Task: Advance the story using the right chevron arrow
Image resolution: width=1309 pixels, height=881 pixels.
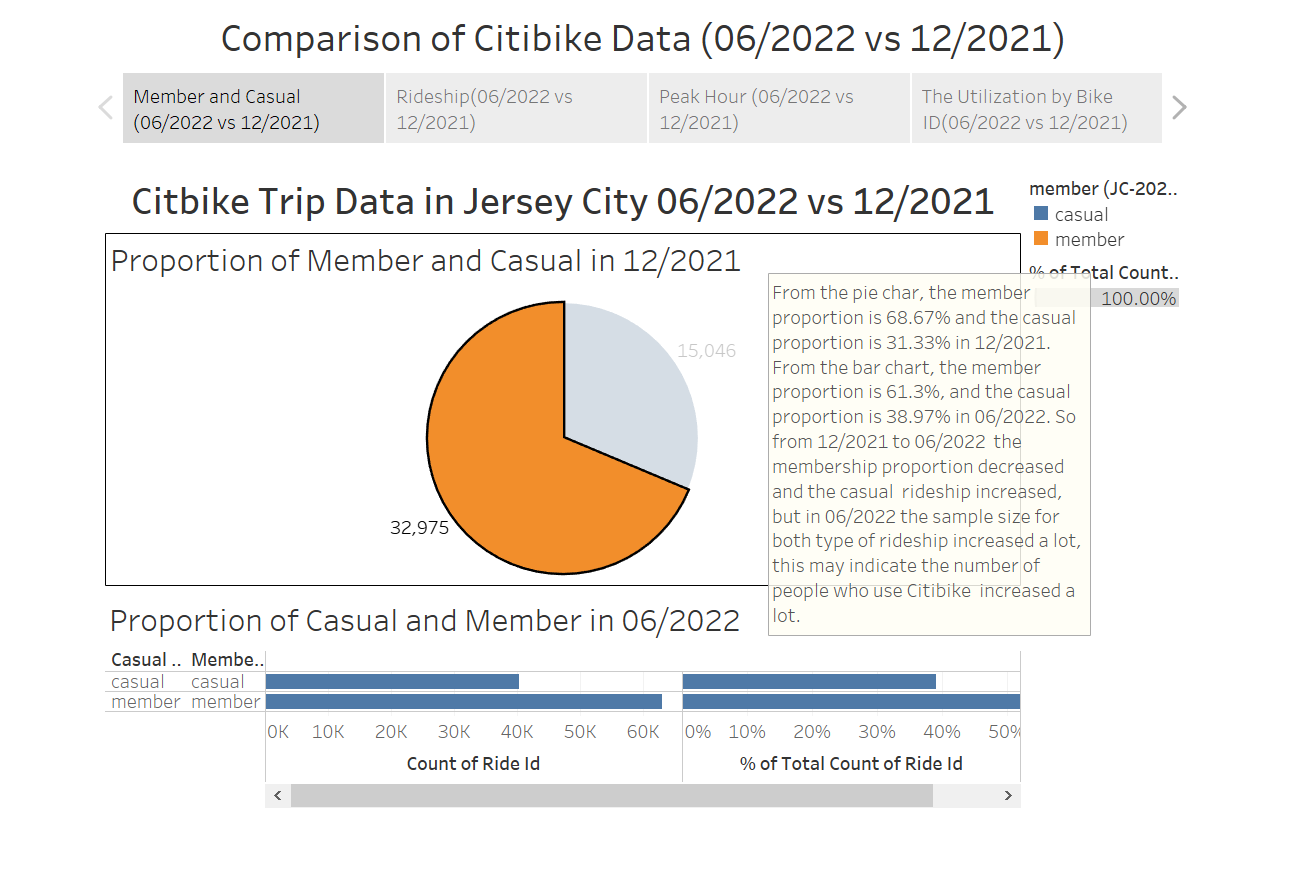Action: pos(1180,107)
